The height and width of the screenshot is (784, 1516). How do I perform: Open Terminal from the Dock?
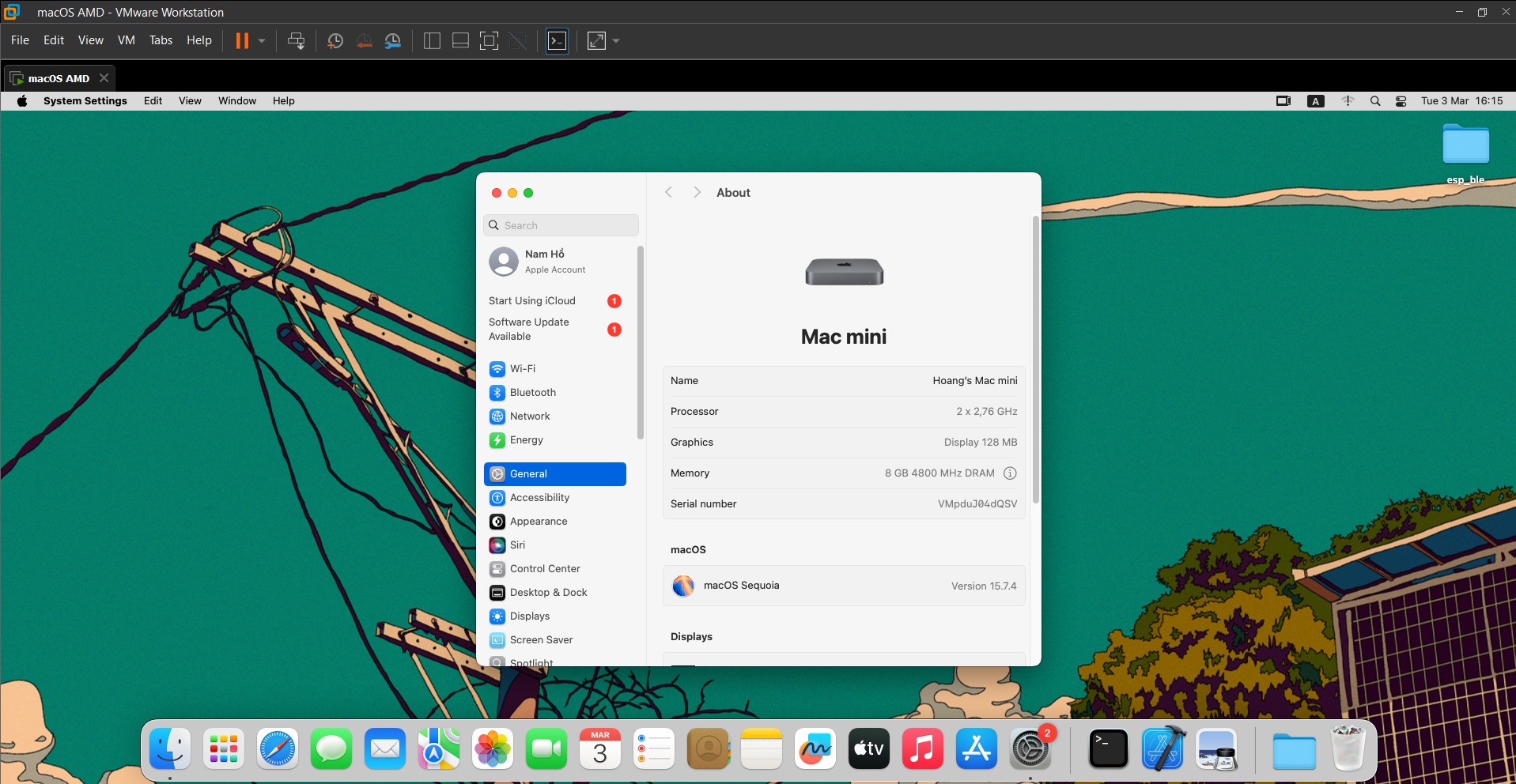point(1108,748)
